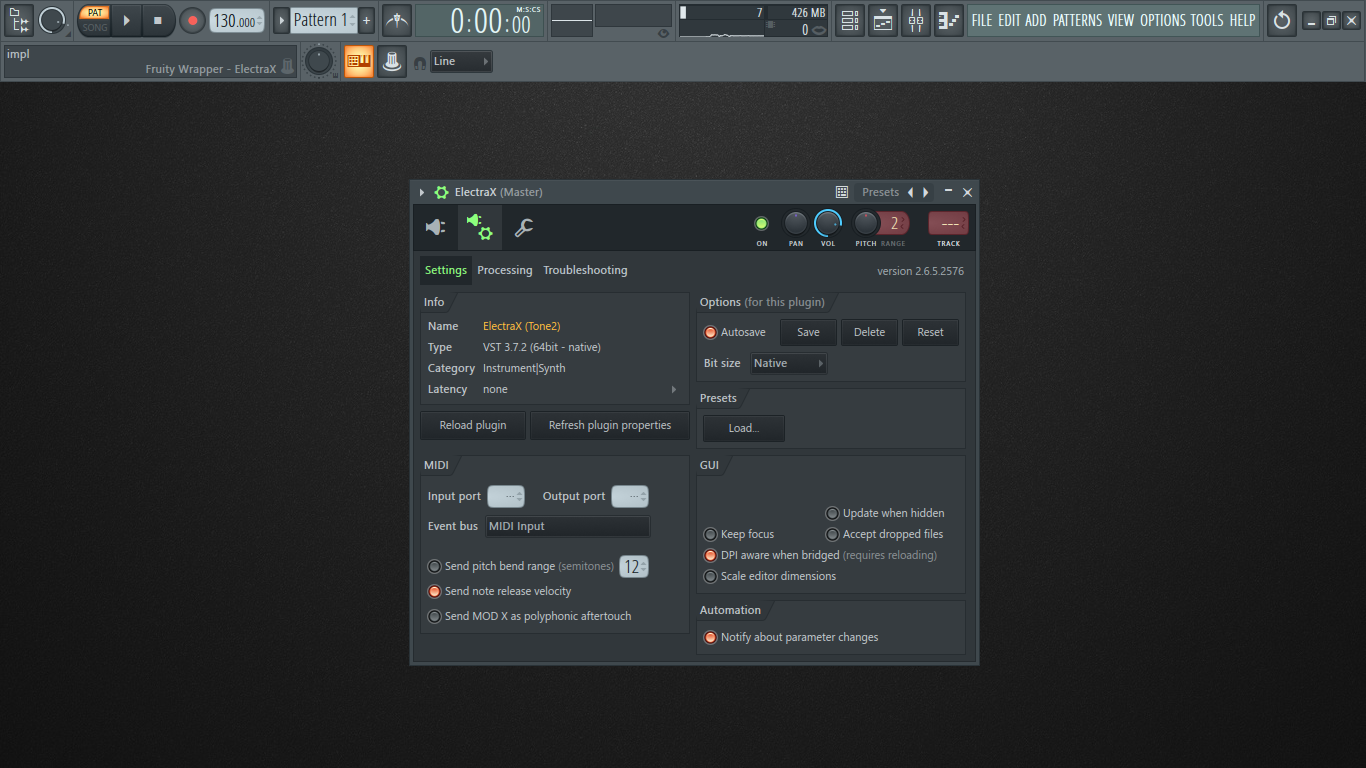Open the TRACK mixer routing selector
The image size is (1366, 768).
948,223
